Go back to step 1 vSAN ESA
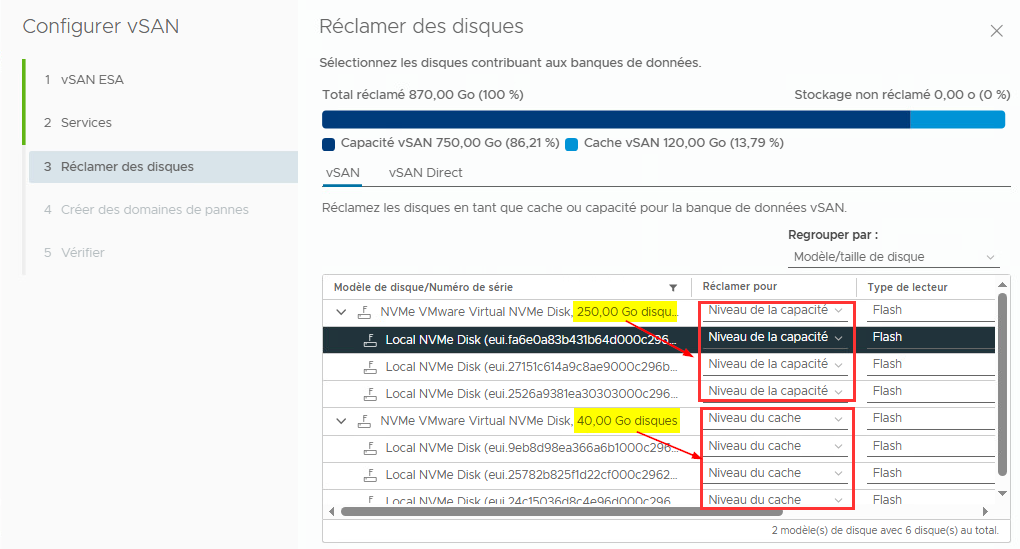This screenshot has height=549, width=1020. pos(92,79)
